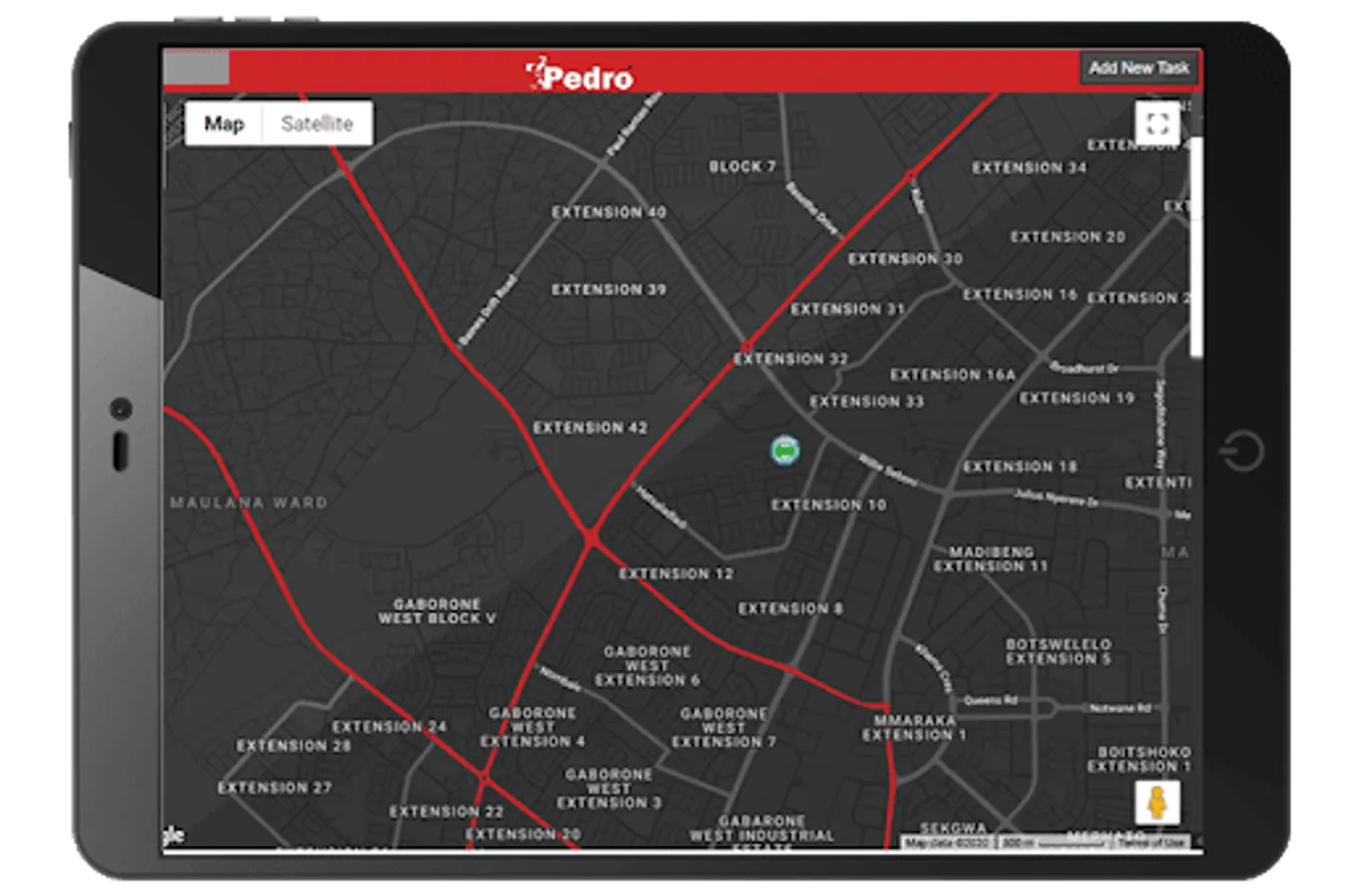Click the grey box in header corner
The width and height of the screenshot is (1345, 896).
coord(196,68)
